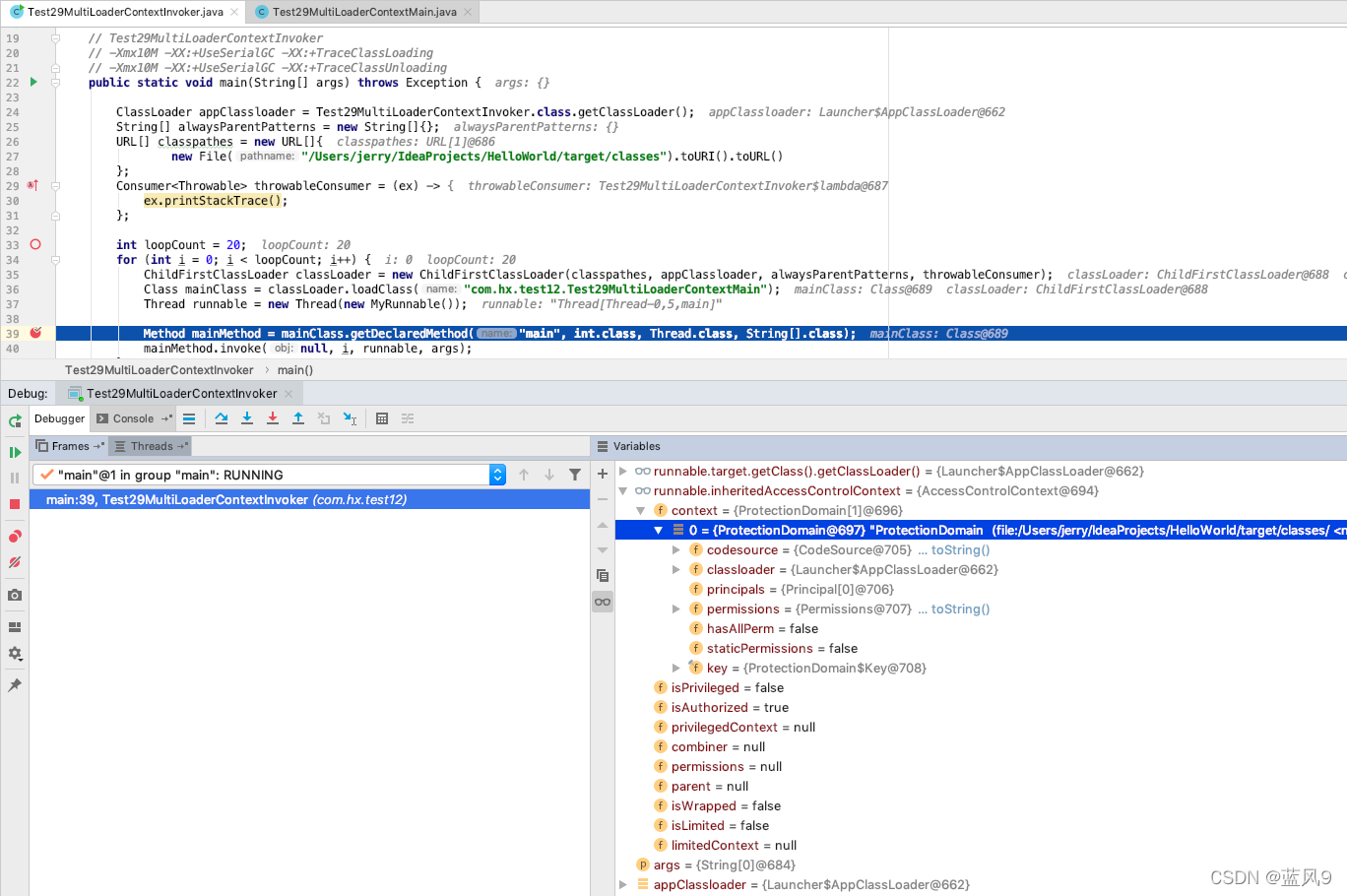Toggle the show watches glasses button
Screen dimensions: 1347x896
[603, 602]
